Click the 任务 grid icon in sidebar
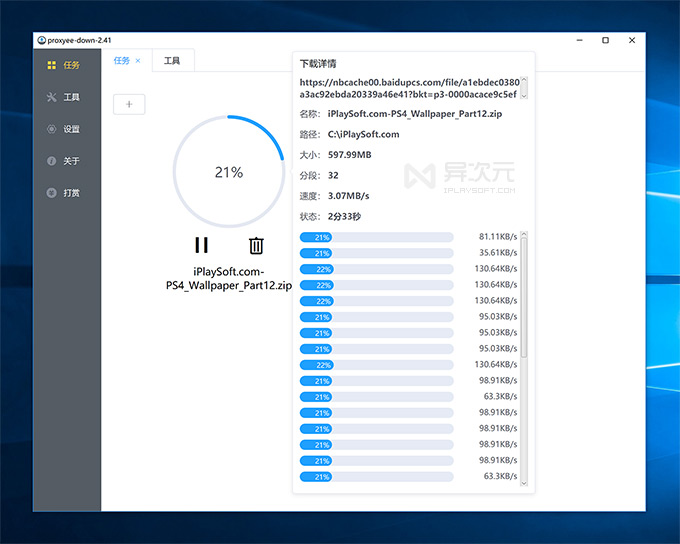The height and width of the screenshot is (544, 680). [x=51, y=65]
